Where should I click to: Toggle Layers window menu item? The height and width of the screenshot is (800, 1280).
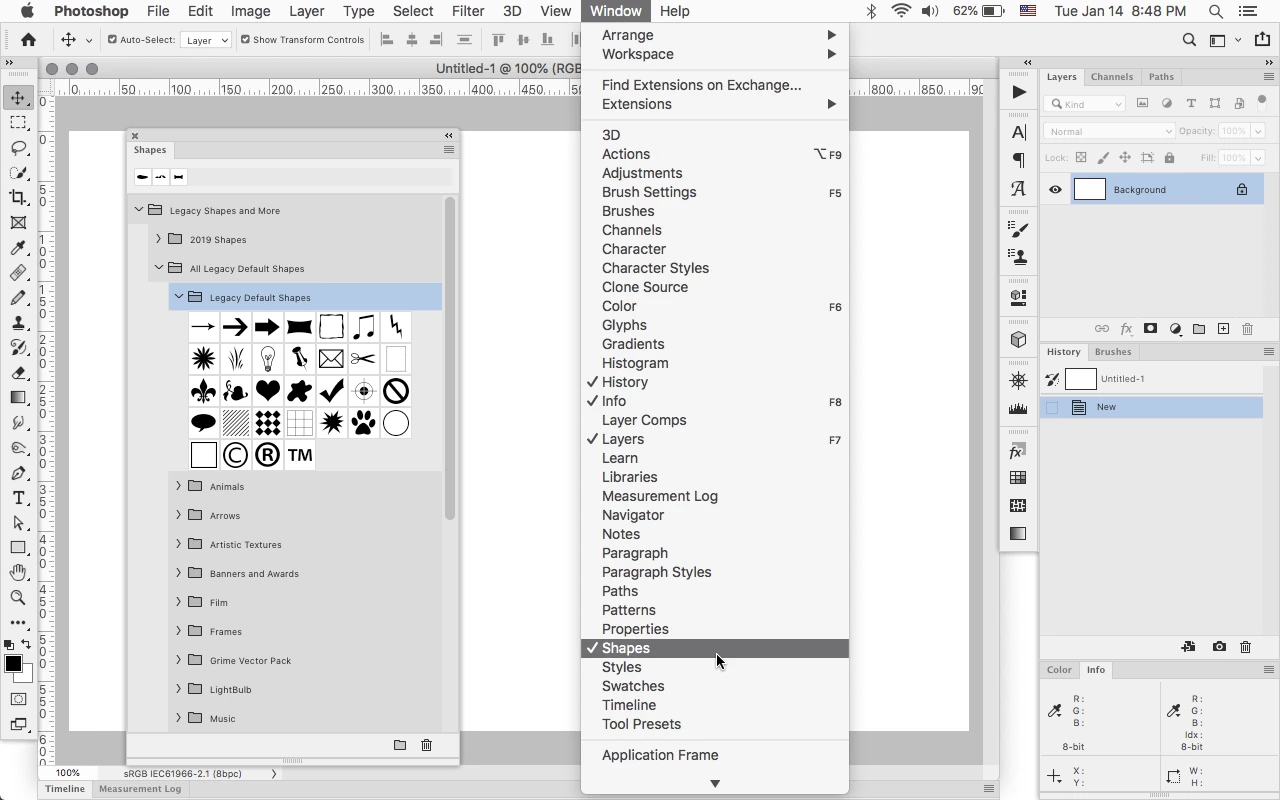[x=714, y=439]
